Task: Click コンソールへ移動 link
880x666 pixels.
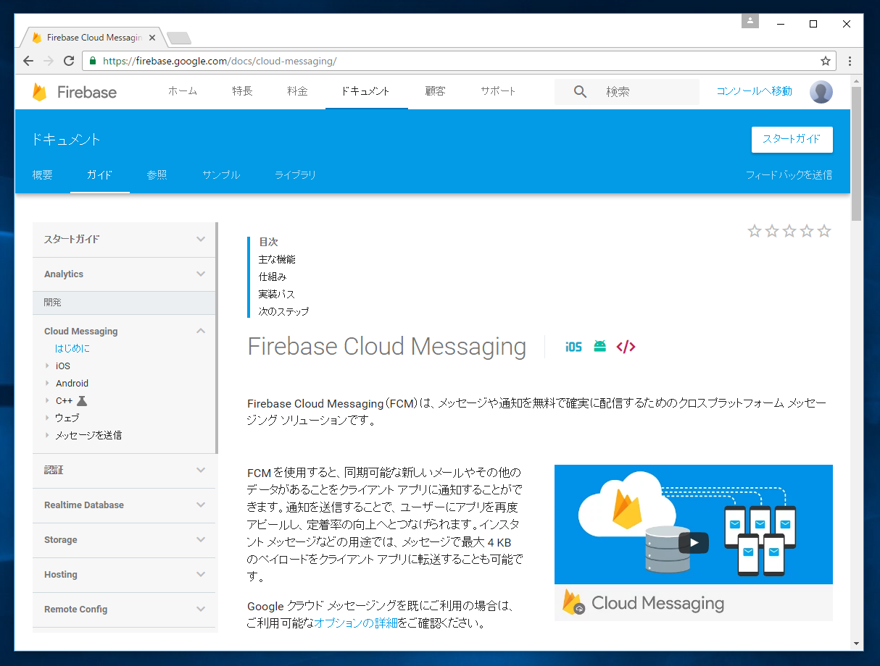Action: coord(754,91)
